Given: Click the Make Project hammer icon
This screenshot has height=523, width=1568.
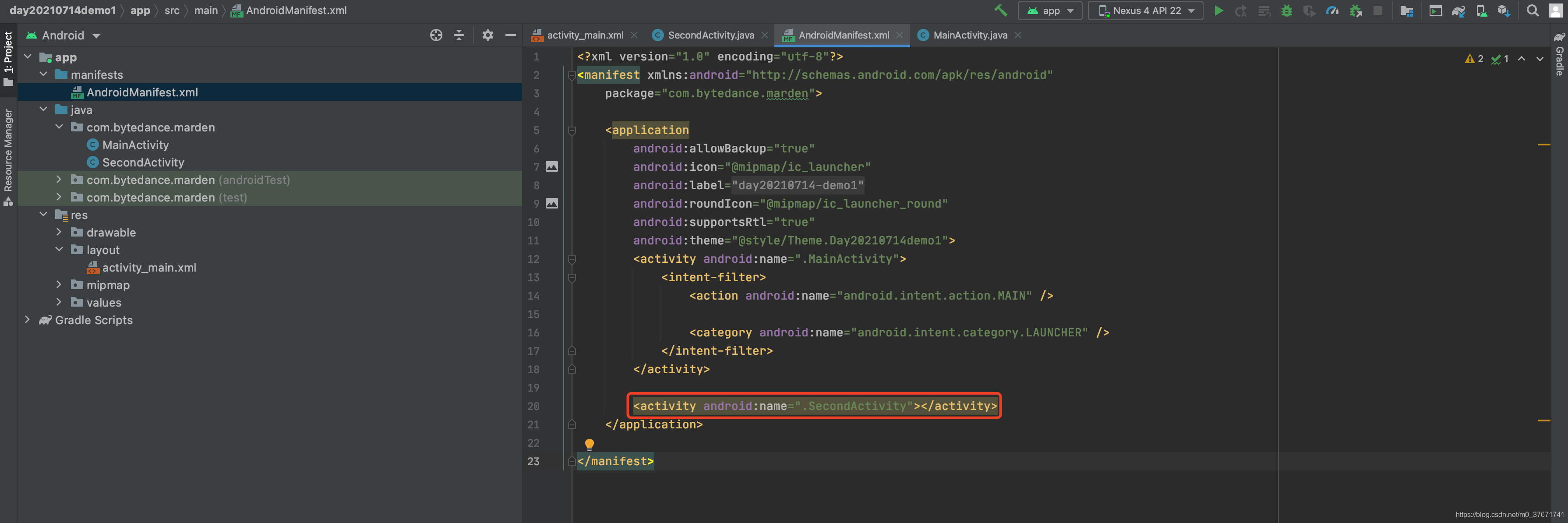Looking at the screenshot, I should [1000, 11].
